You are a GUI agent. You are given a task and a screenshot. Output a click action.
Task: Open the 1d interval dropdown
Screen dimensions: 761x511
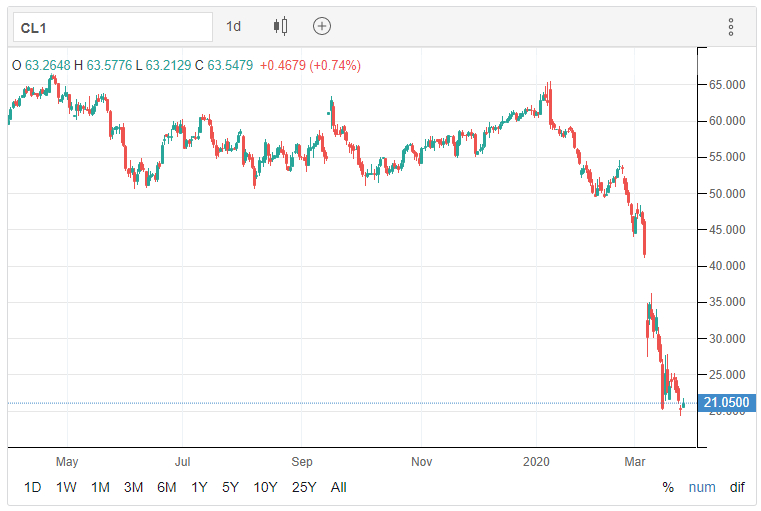(x=234, y=27)
